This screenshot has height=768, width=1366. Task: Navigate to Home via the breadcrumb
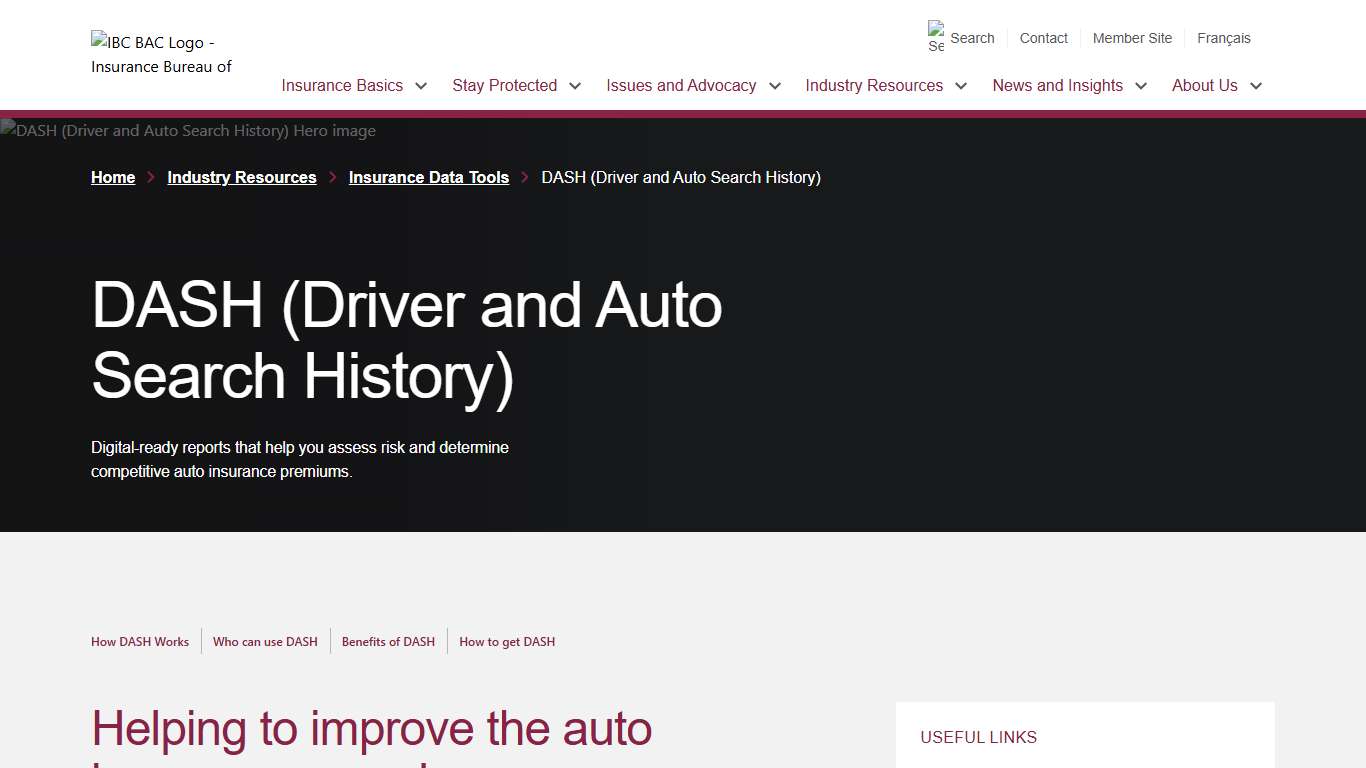click(x=113, y=177)
